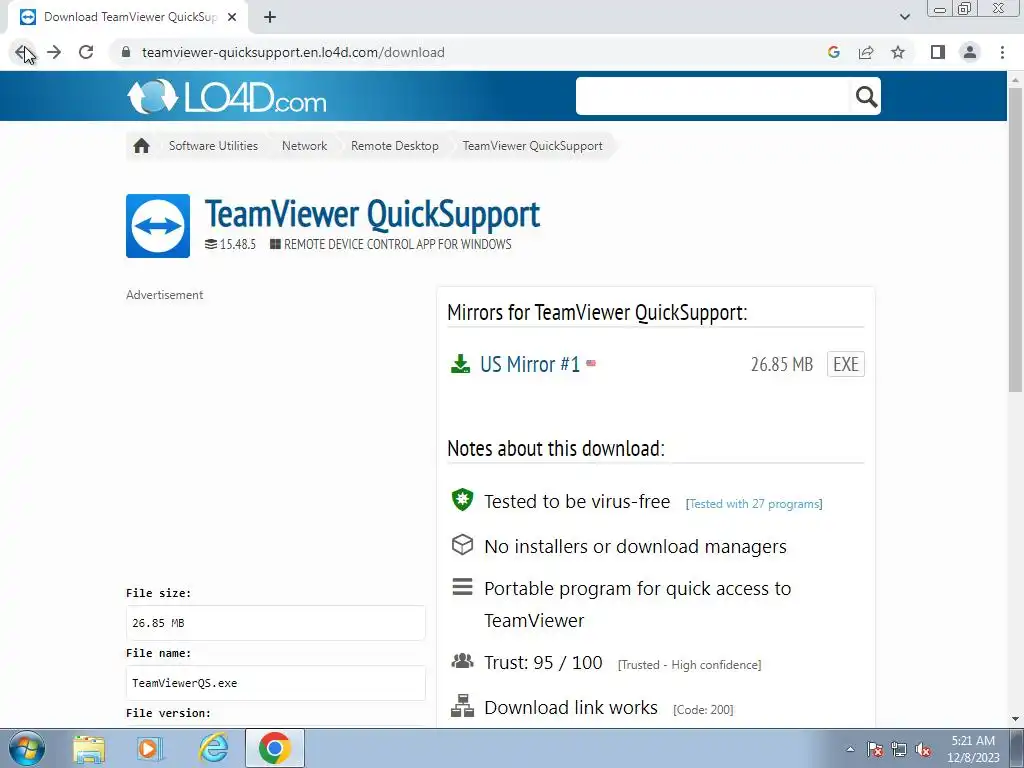
Task: Open the network tray icon
Action: point(899,749)
